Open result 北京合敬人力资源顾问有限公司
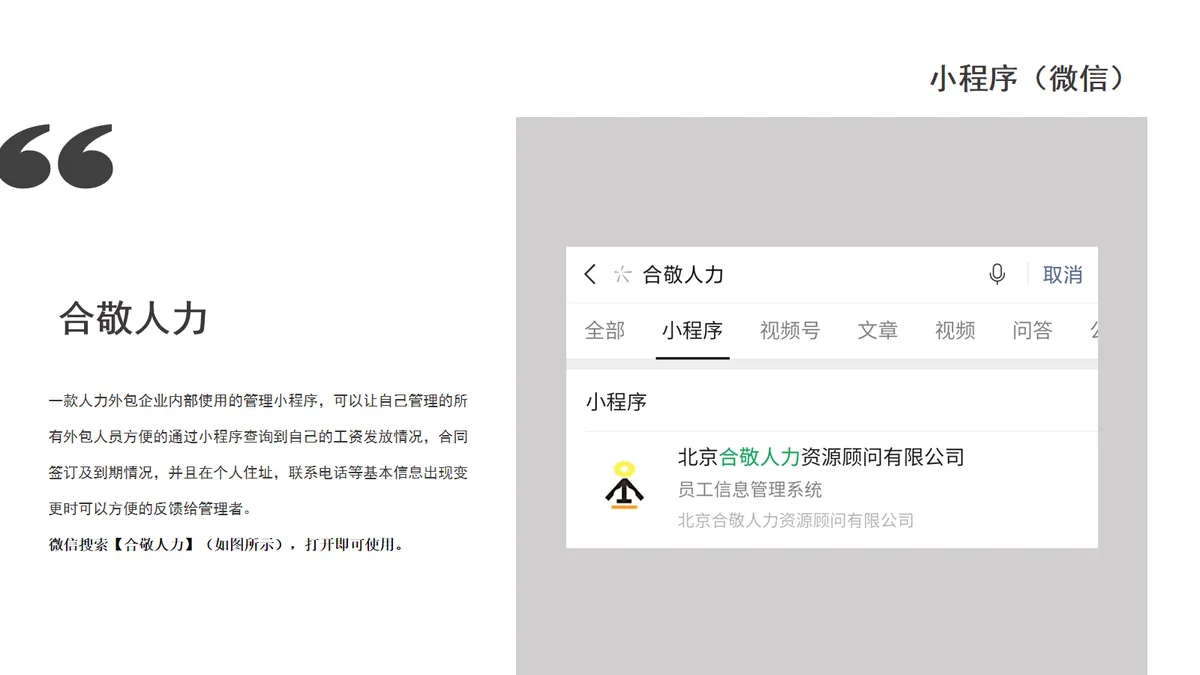1200x675 pixels. click(821, 457)
